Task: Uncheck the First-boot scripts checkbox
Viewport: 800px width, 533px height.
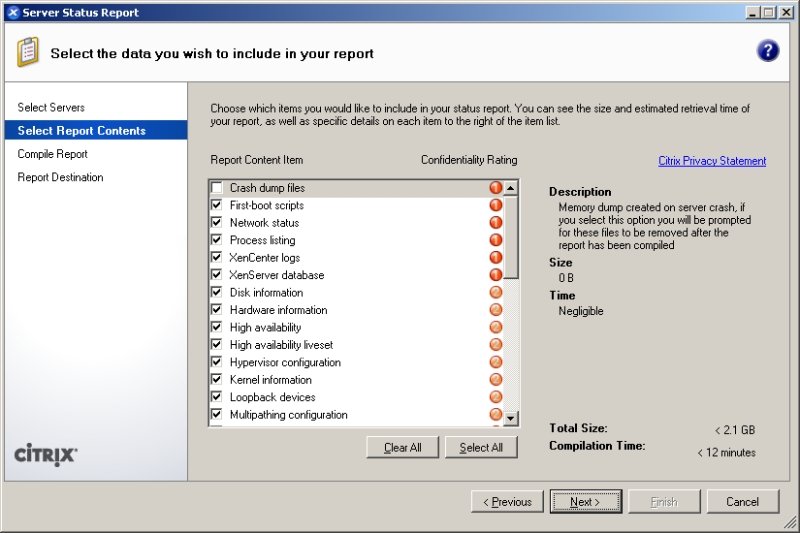Action: 217,205
